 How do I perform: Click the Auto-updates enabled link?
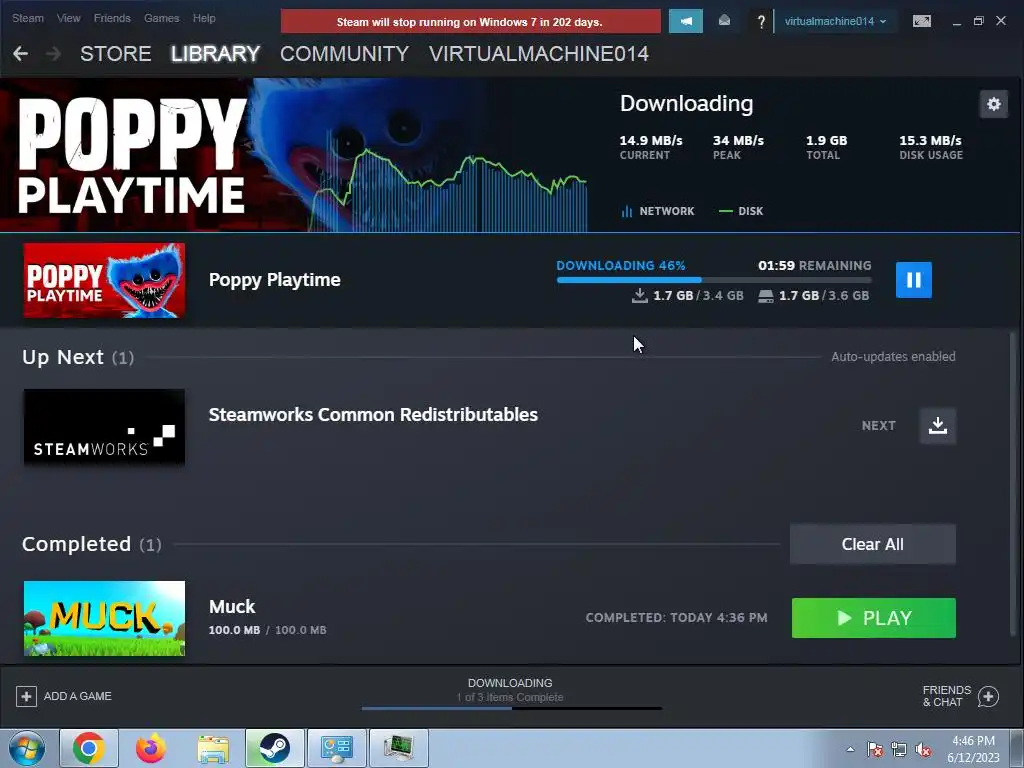[893, 357]
